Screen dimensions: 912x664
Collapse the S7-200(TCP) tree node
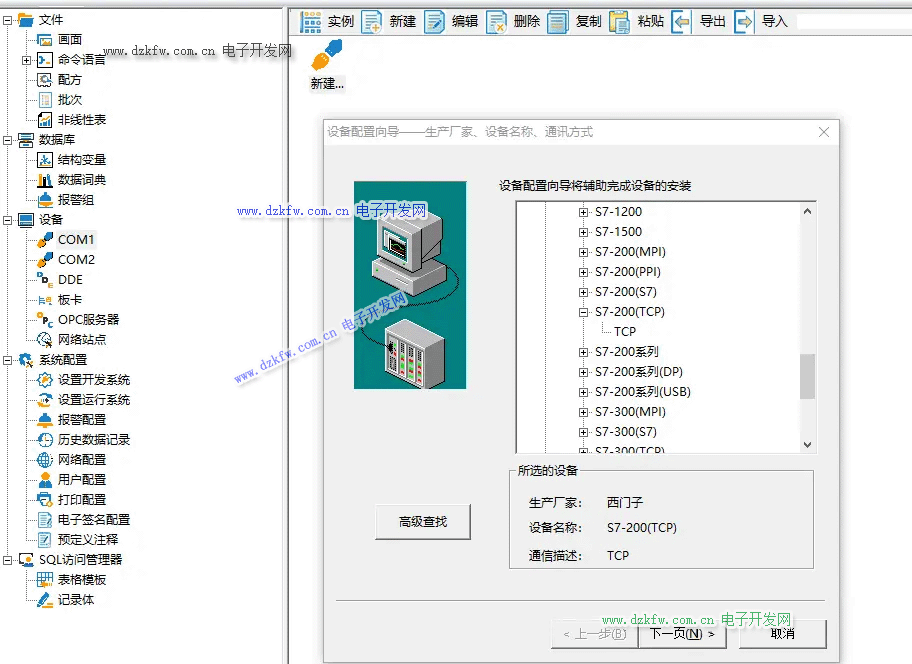pyautogui.click(x=584, y=312)
